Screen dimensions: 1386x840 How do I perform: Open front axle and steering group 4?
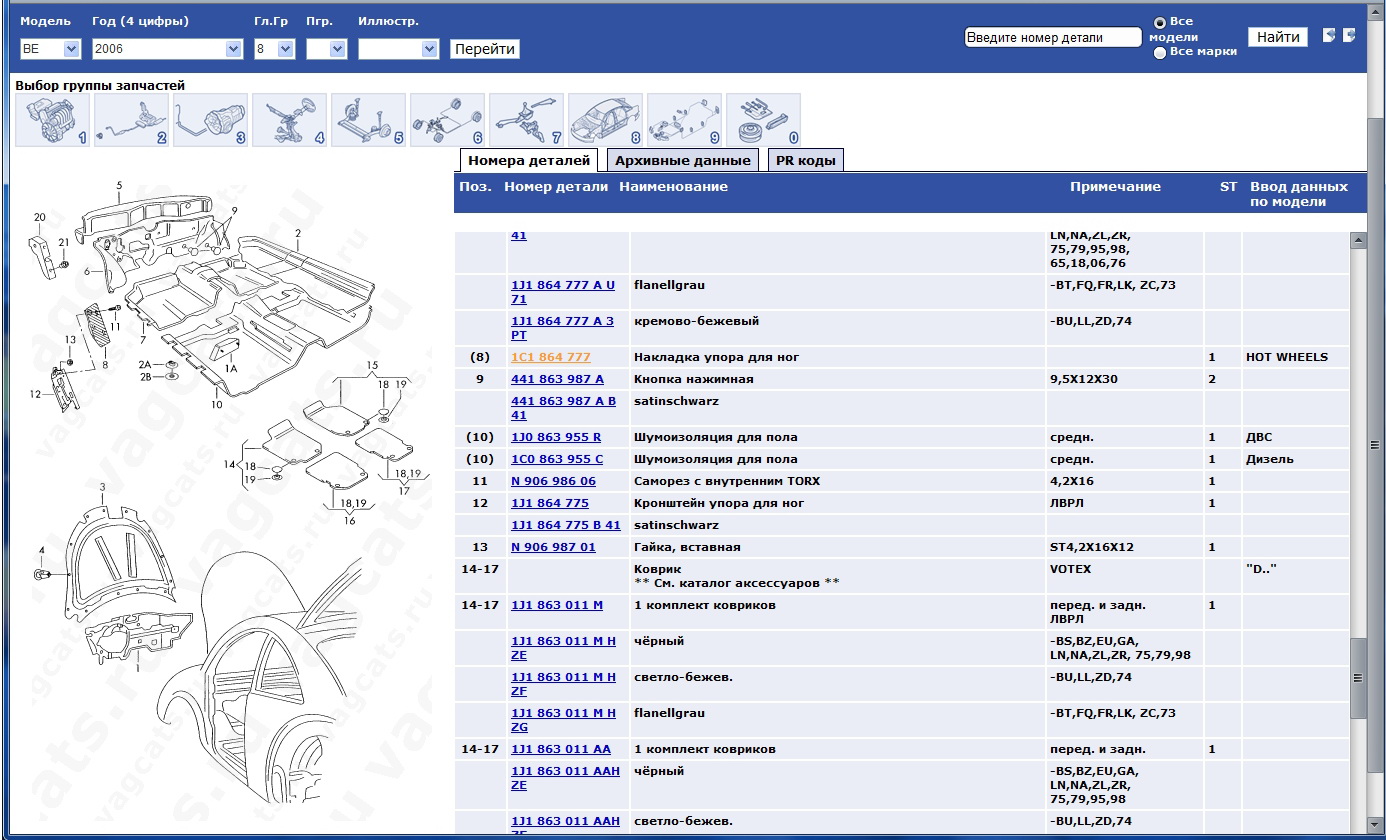[289, 120]
